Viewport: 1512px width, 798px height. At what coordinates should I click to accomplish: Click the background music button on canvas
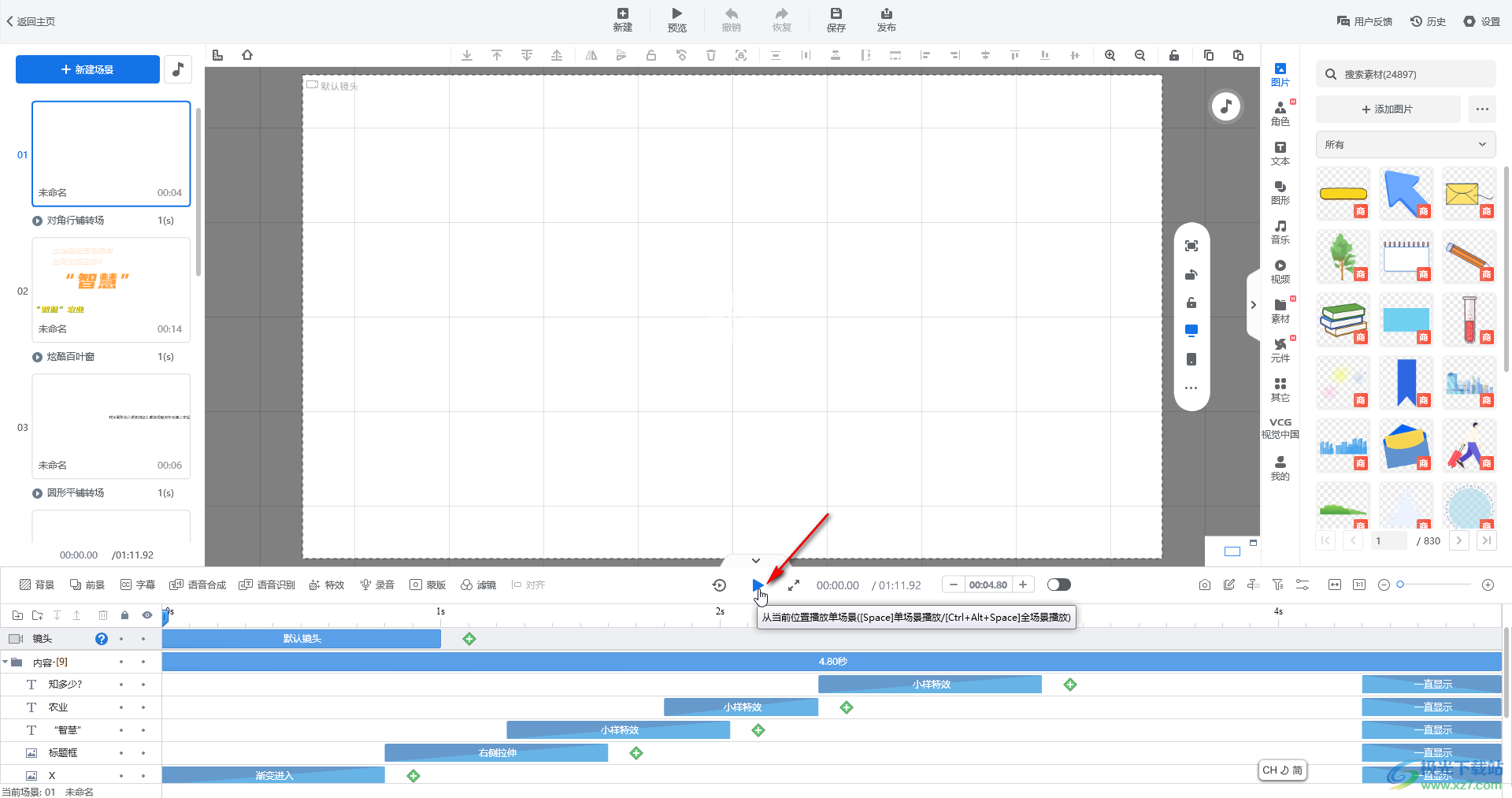pyautogui.click(x=1225, y=106)
